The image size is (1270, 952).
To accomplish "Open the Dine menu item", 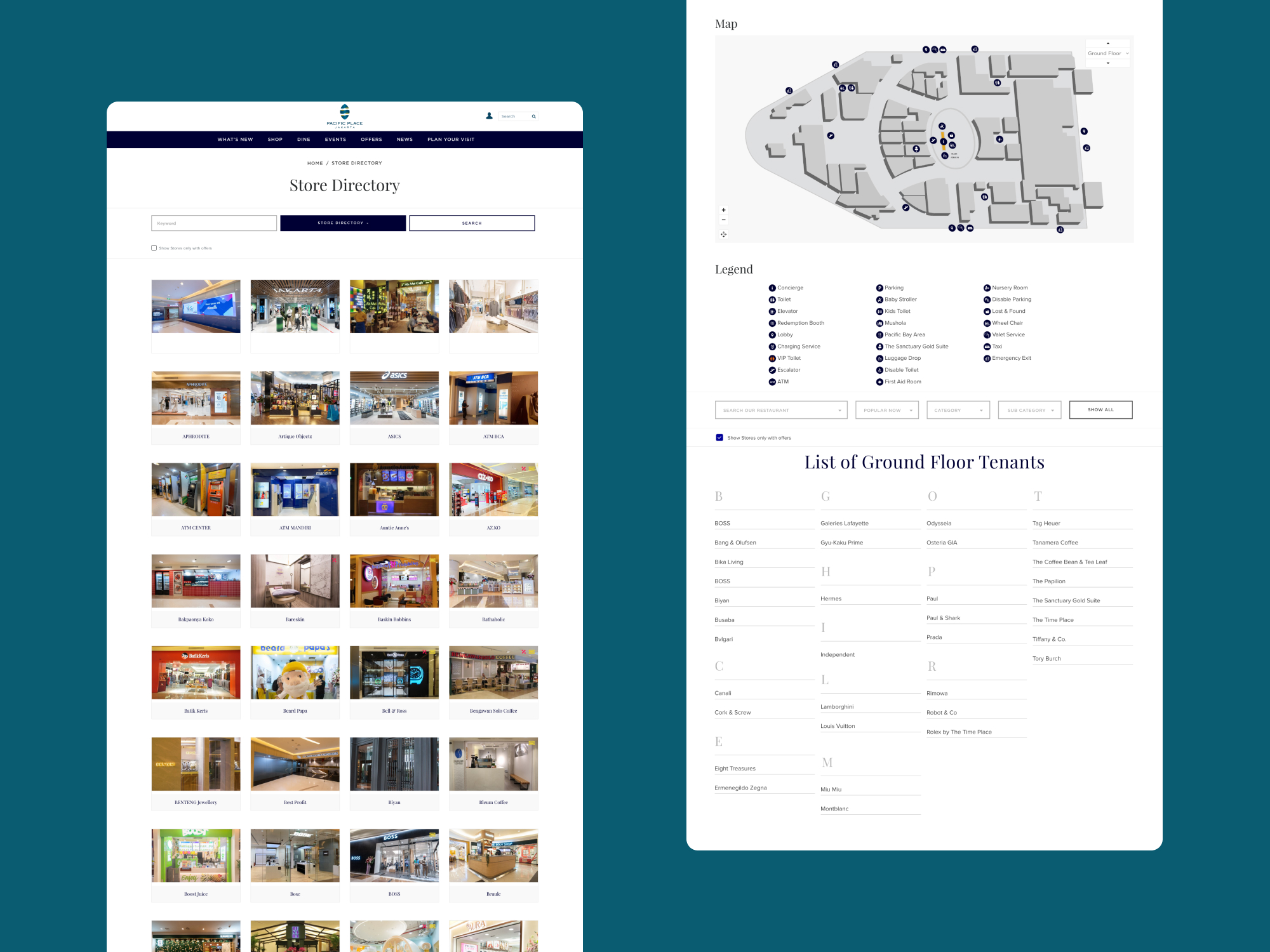I will 304,140.
